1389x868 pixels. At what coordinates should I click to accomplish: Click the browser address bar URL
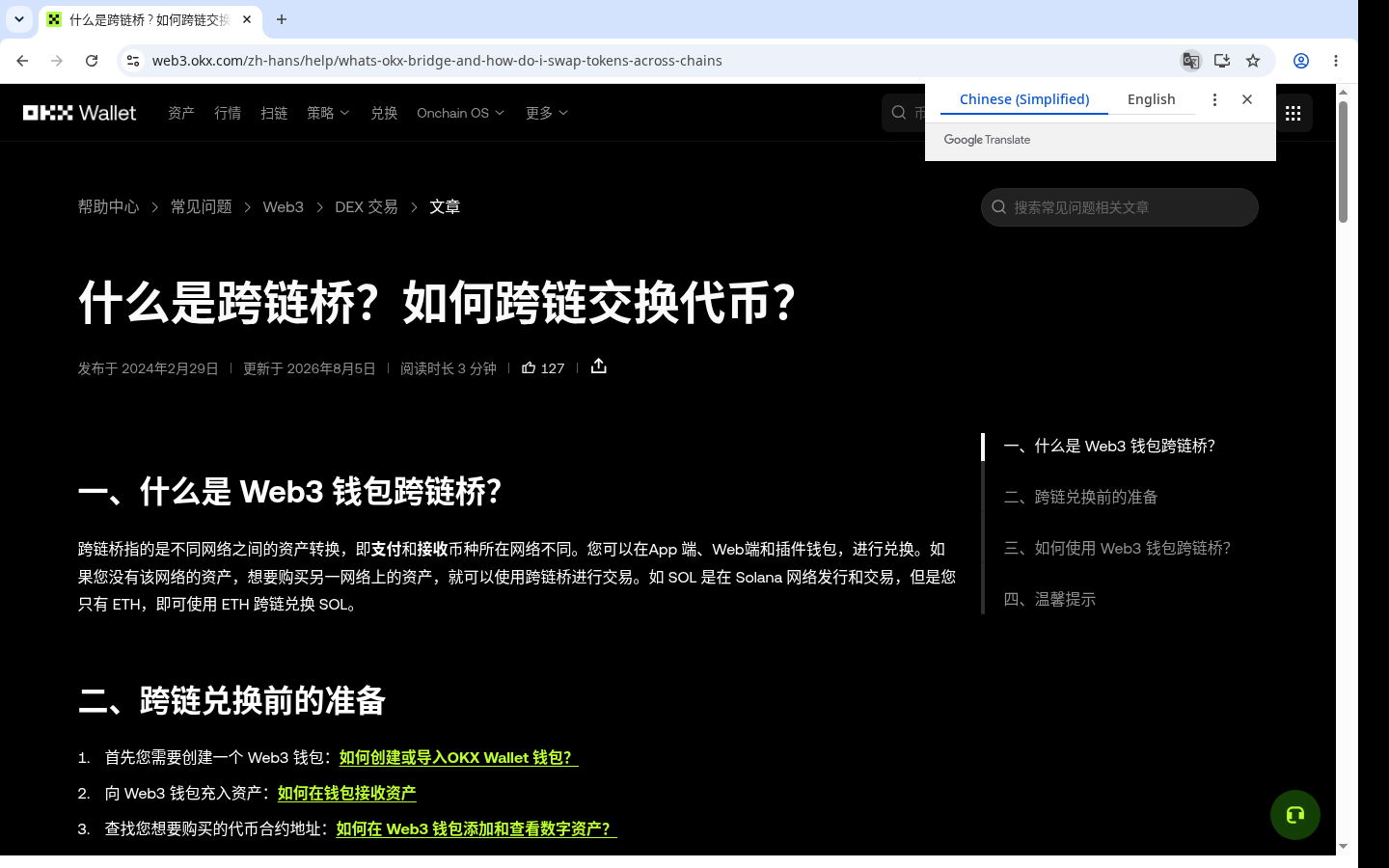[437, 61]
